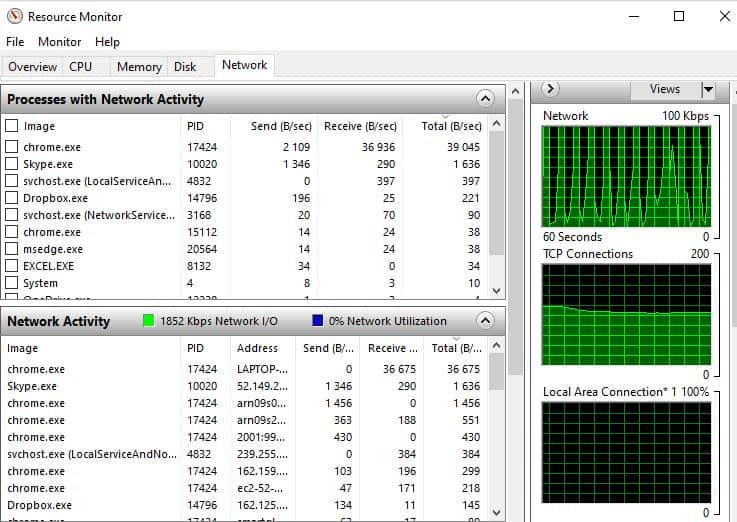The image size is (737, 522).
Task: Click the blue Network Utilization legend swatch
Action: tap(318, 321)
